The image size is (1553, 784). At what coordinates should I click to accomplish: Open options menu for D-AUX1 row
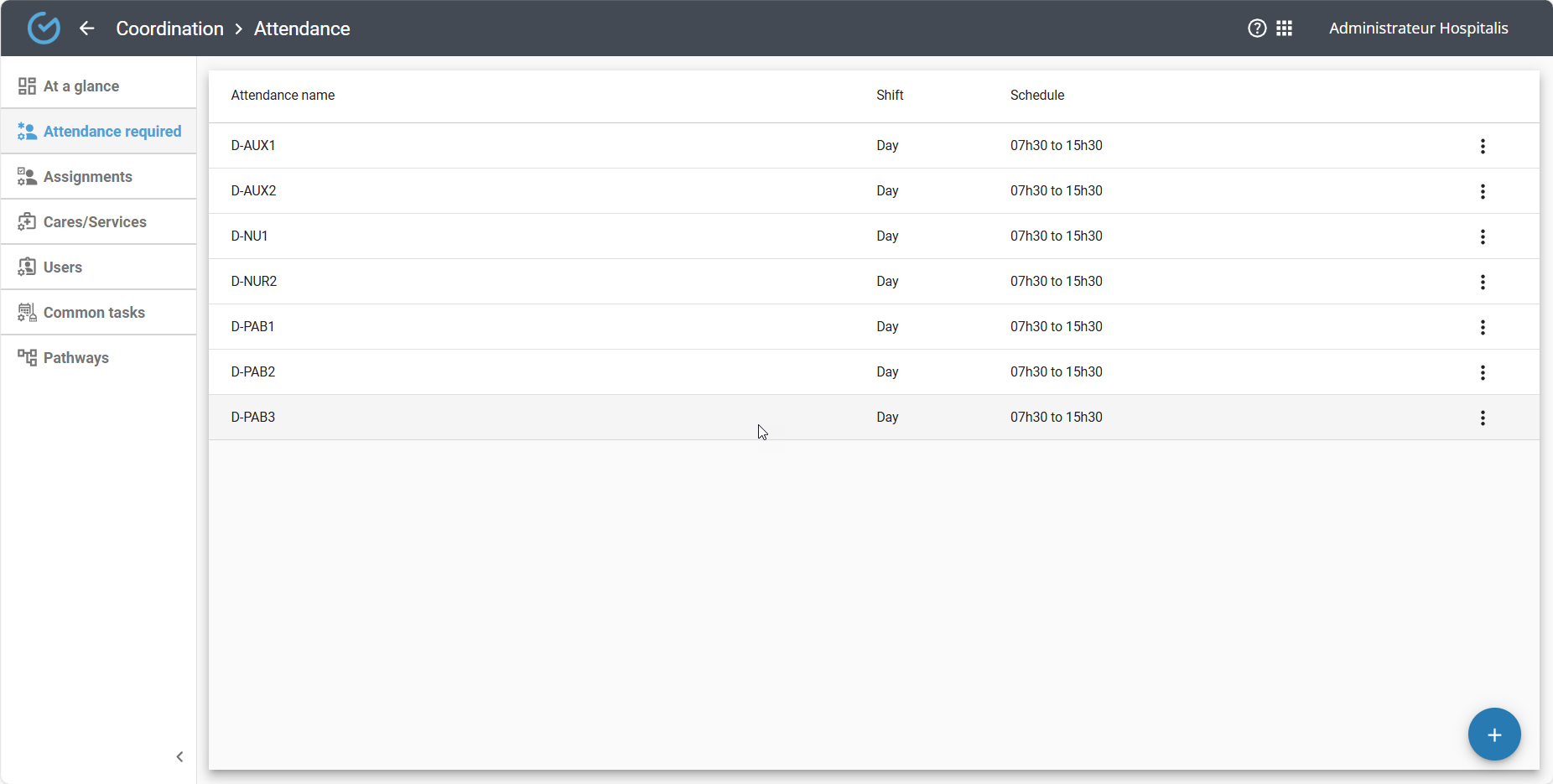coord(1482,146)
